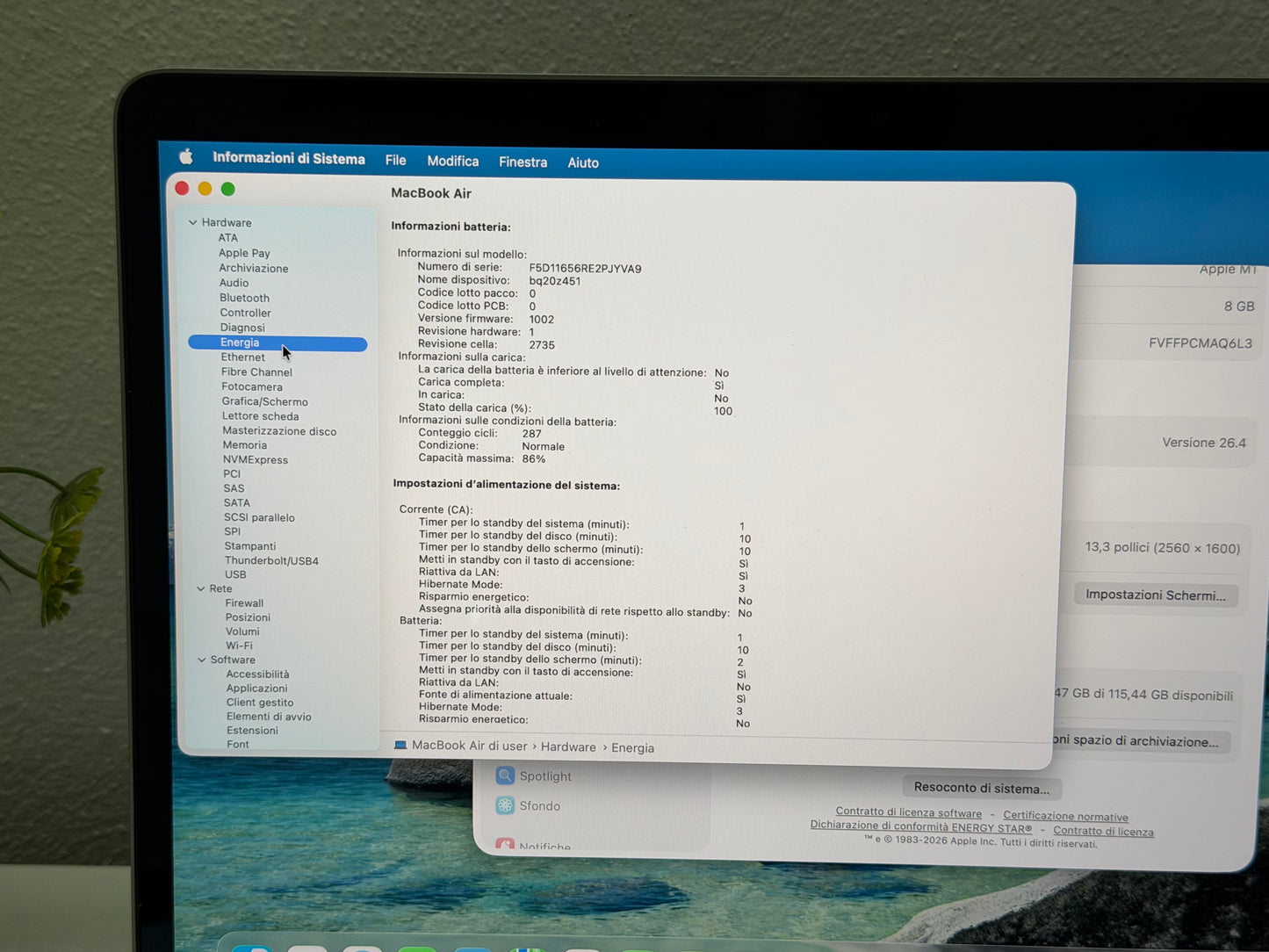Open the Modifica menu
The height and width of the screenshot is (952, 1269).
453,161
